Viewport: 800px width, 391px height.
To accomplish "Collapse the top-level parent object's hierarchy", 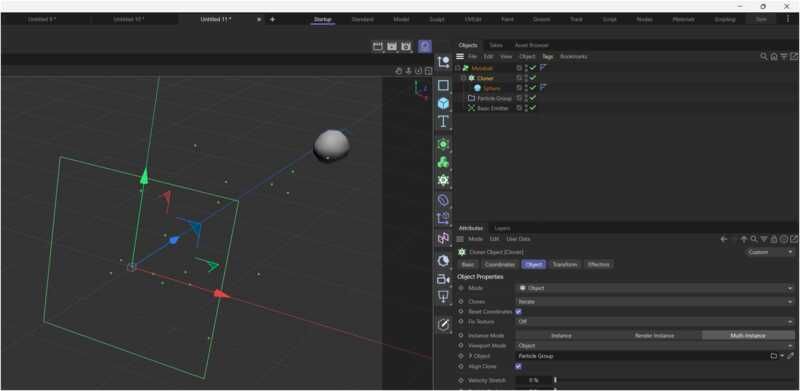I will click(458, 68).
